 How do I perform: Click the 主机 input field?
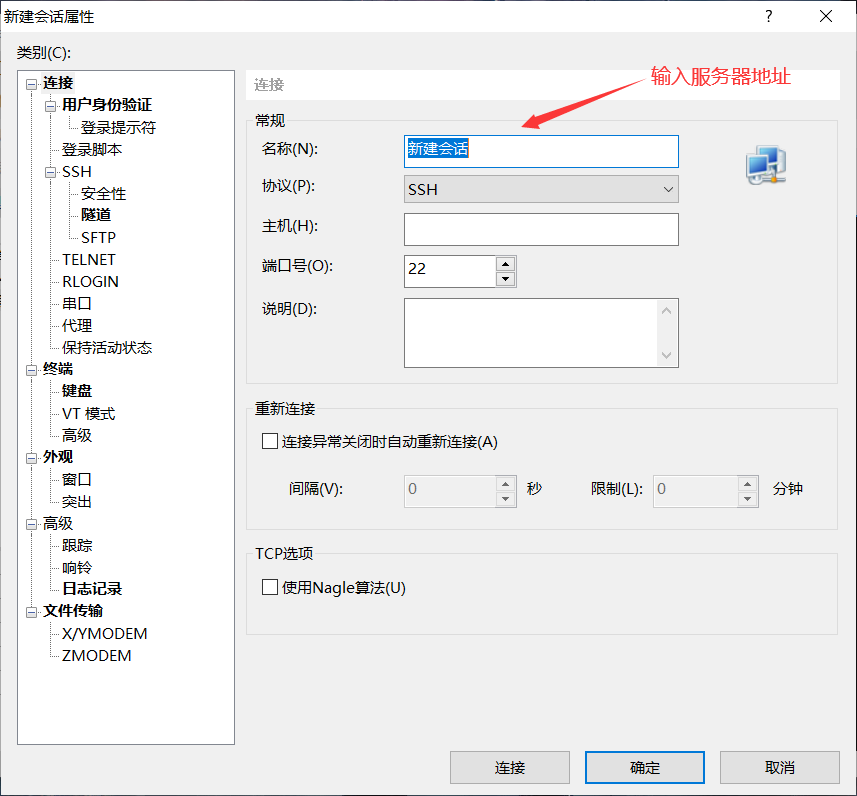coord(541,229)
